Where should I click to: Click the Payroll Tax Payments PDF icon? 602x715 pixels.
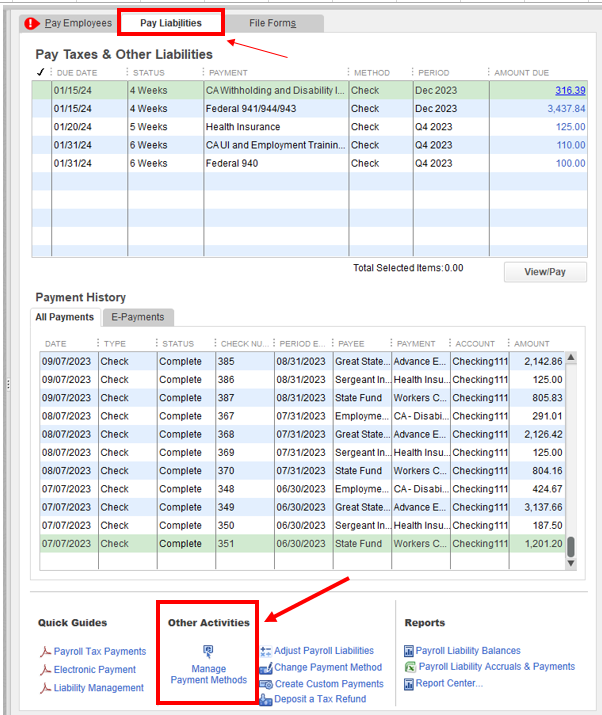45,652
